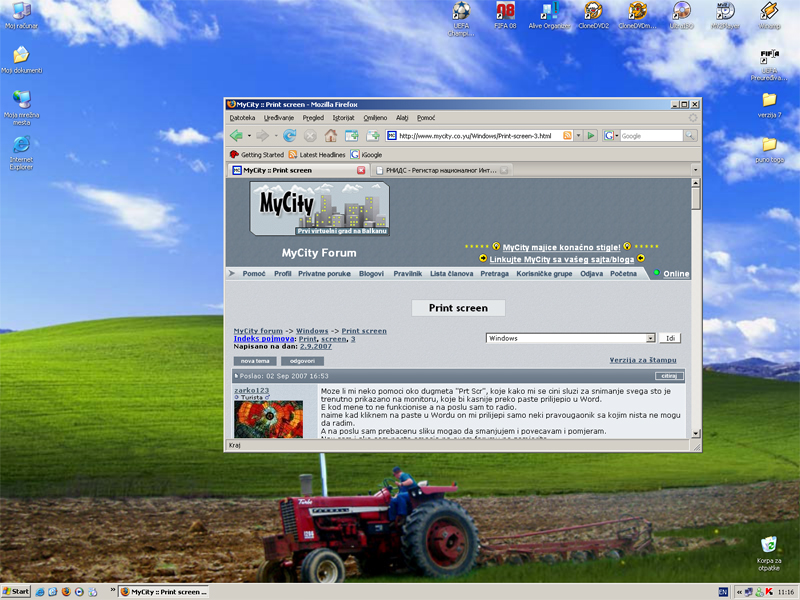Open a new window via toolbar icon

point(352,136)
